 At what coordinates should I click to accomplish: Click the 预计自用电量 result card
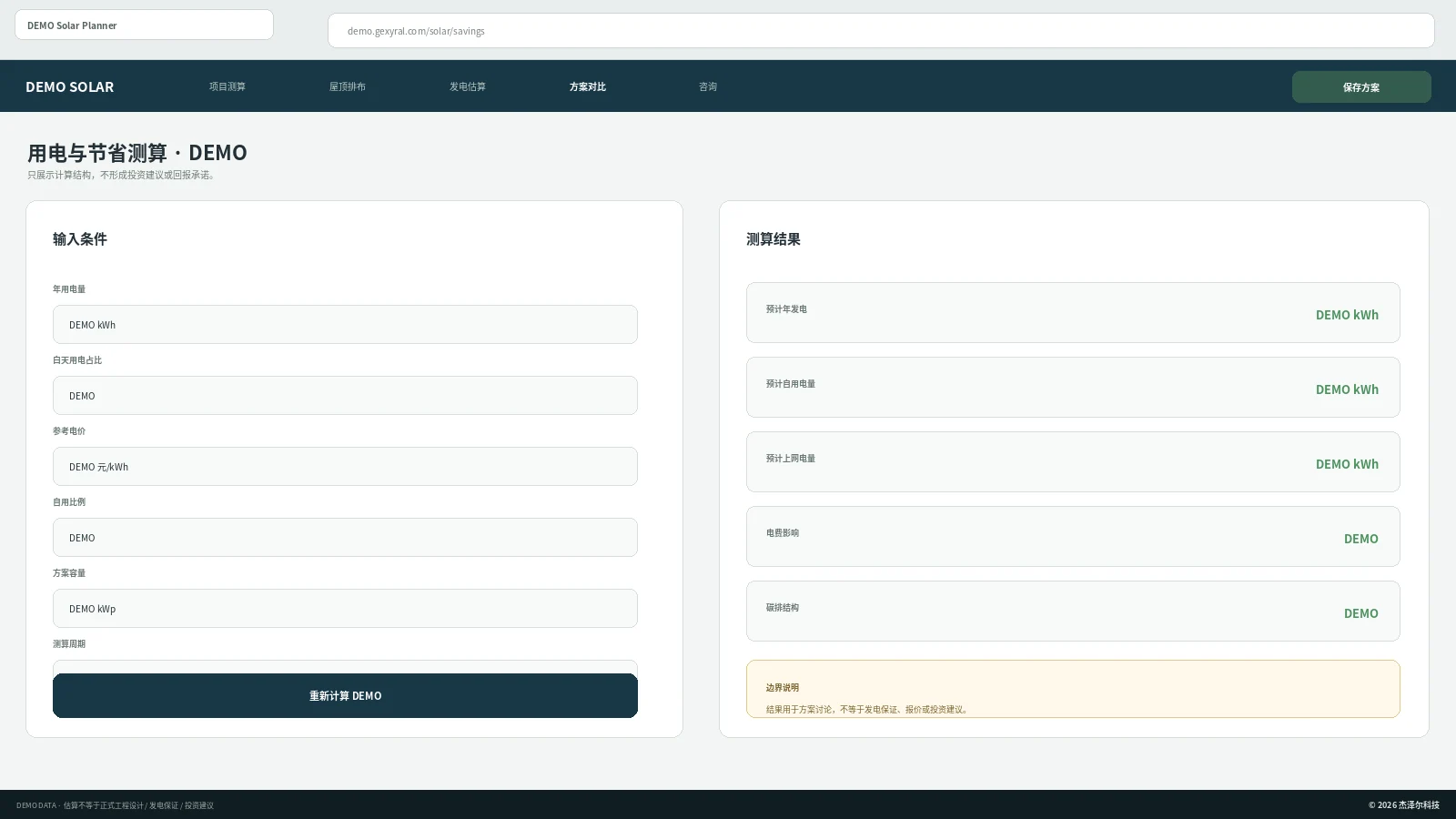coord(1073,388)
